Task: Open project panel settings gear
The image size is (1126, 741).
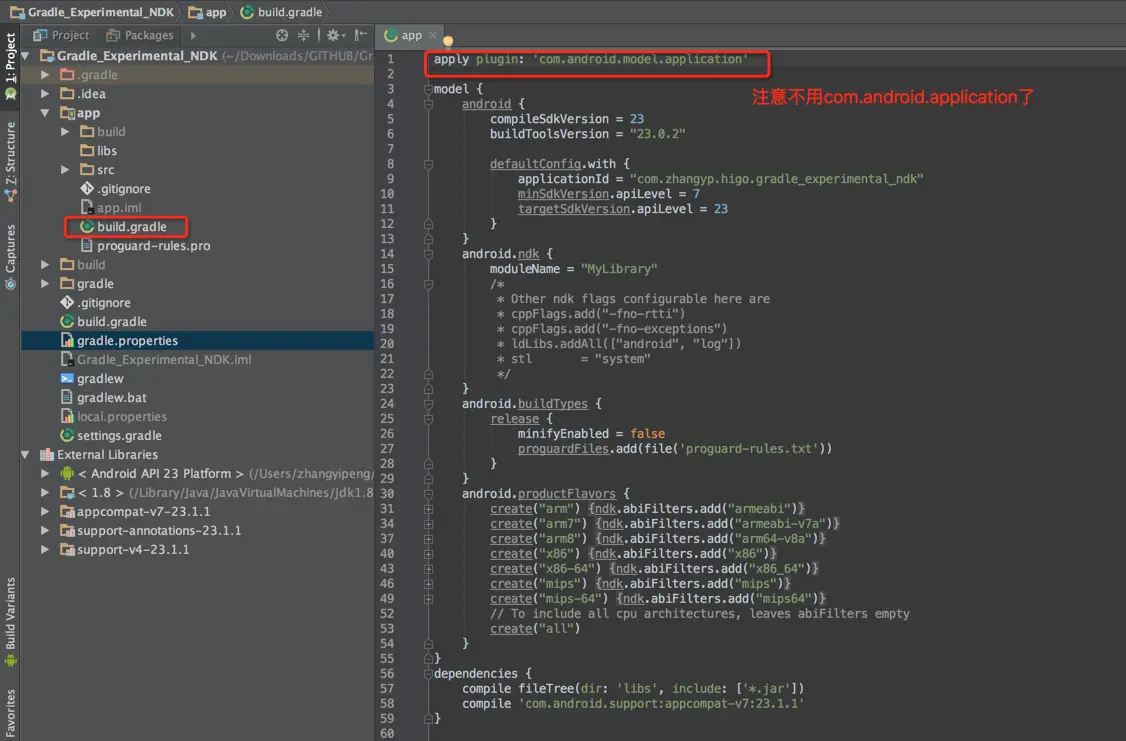Action: pos(335,35)
